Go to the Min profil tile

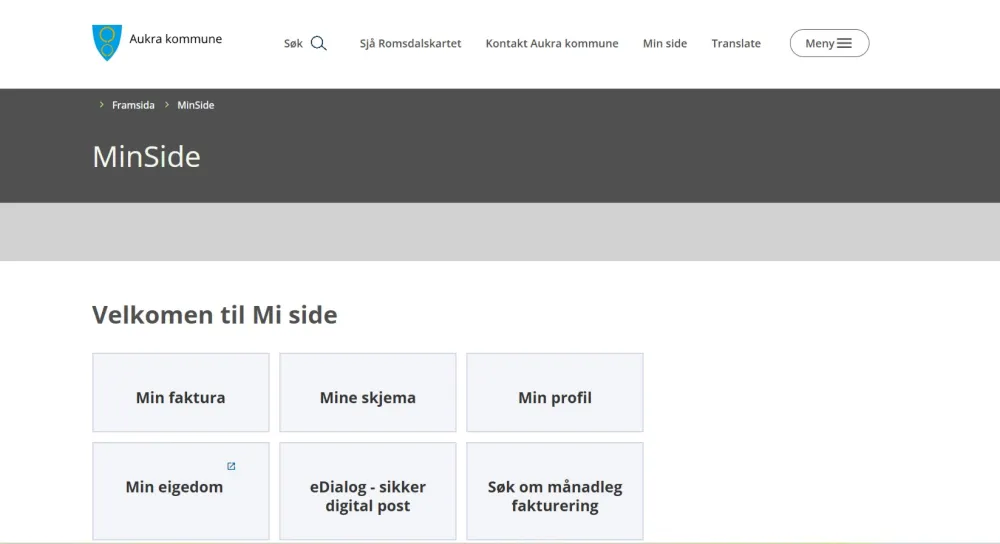555,397
